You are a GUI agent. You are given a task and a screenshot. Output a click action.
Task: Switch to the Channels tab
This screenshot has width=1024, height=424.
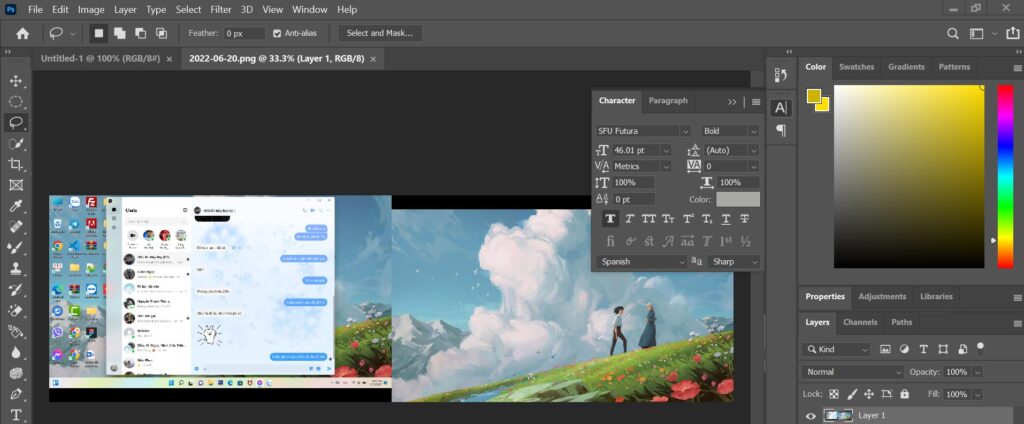(x=860, y=322)
